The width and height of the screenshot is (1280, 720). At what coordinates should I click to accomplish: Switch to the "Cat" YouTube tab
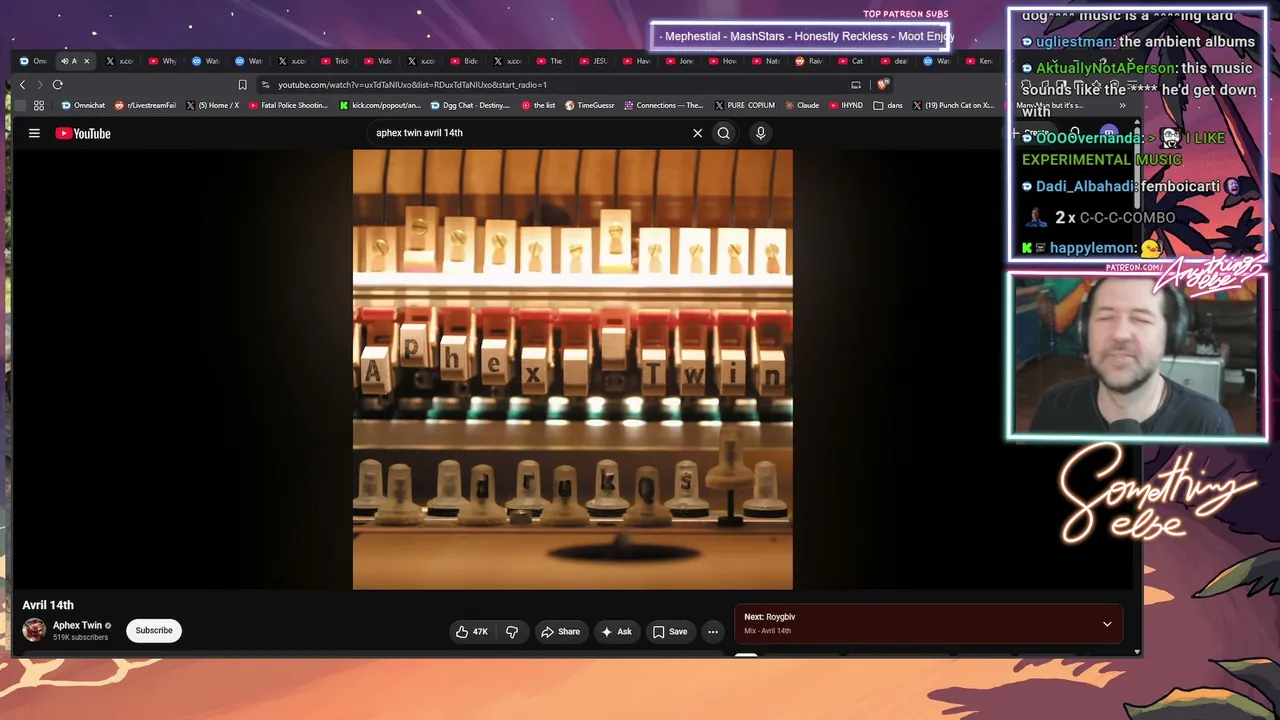pos(850,61)
